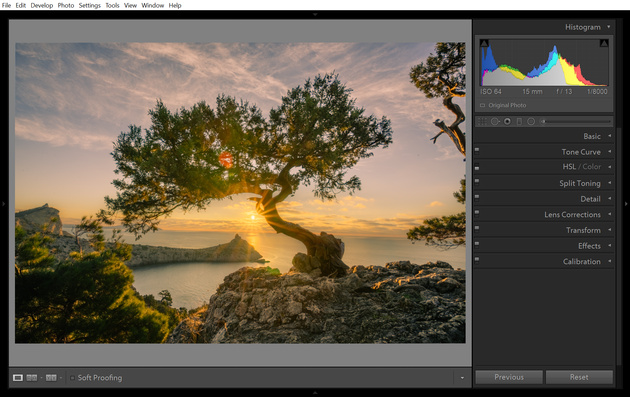Click the Reset button

tap(579, 377)
